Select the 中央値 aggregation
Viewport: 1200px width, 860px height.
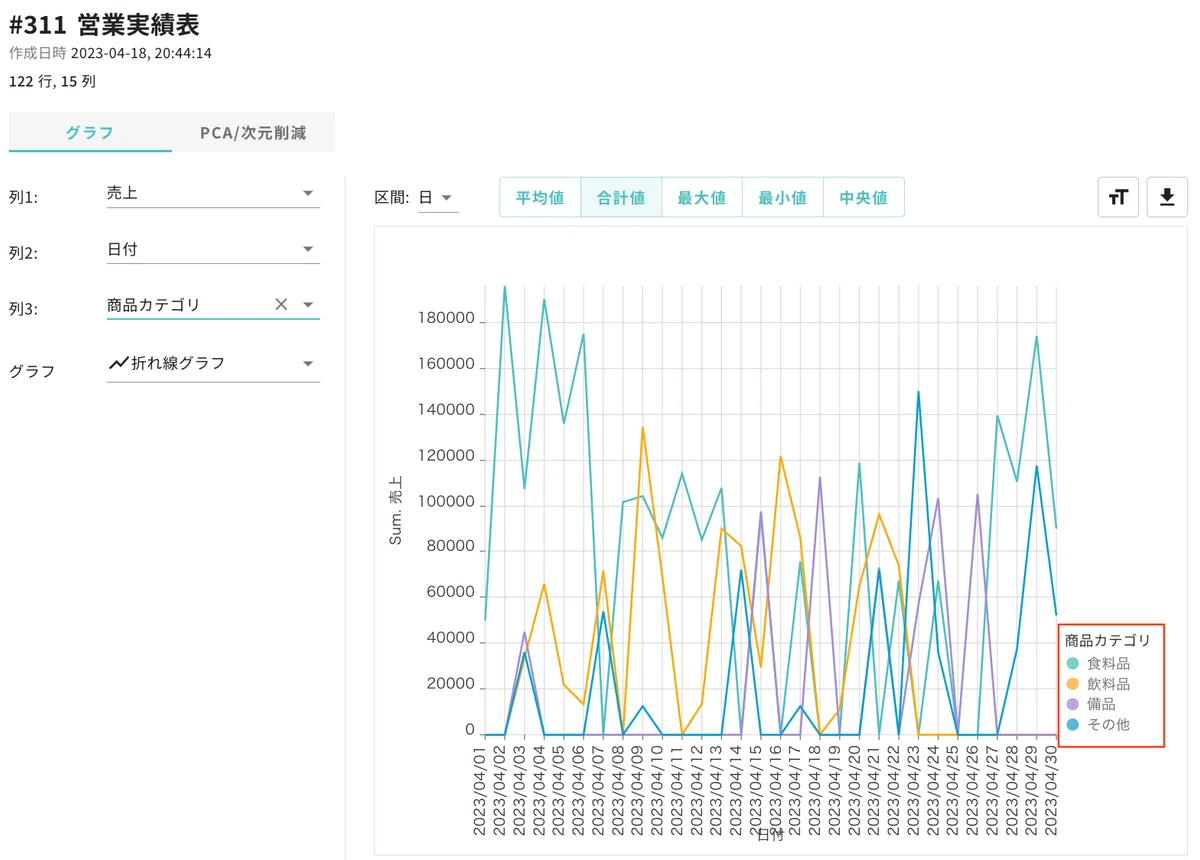863,197
